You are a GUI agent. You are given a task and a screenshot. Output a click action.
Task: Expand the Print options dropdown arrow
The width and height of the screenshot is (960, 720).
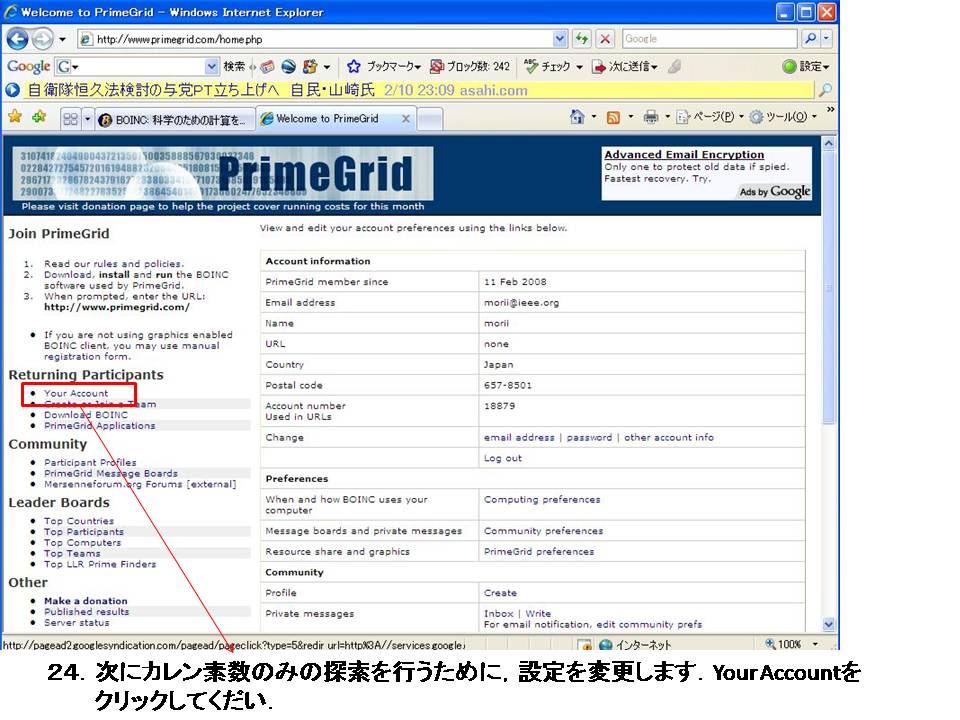[x=667, y=116]
